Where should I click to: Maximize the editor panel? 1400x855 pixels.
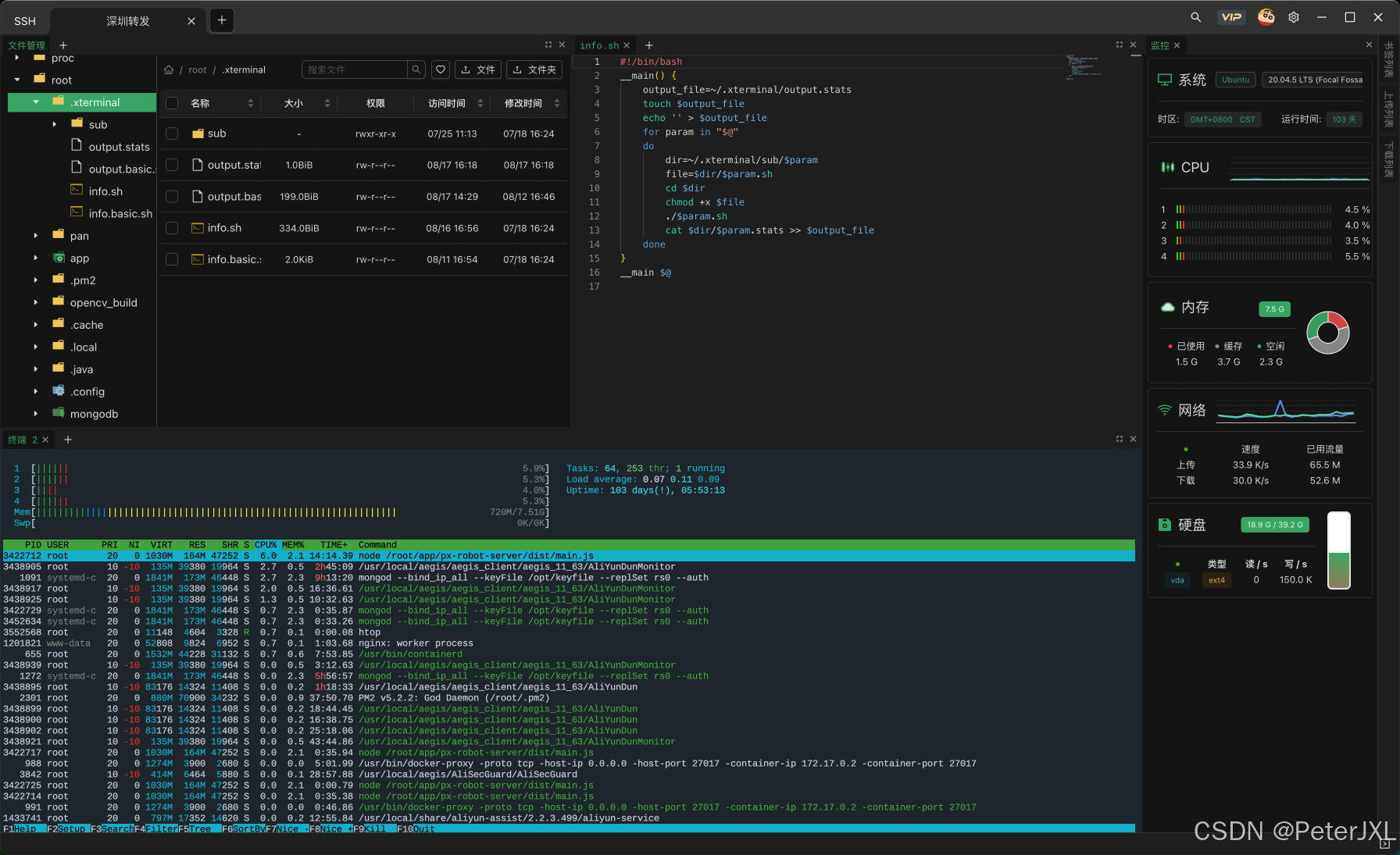(x=1120, y=45)
